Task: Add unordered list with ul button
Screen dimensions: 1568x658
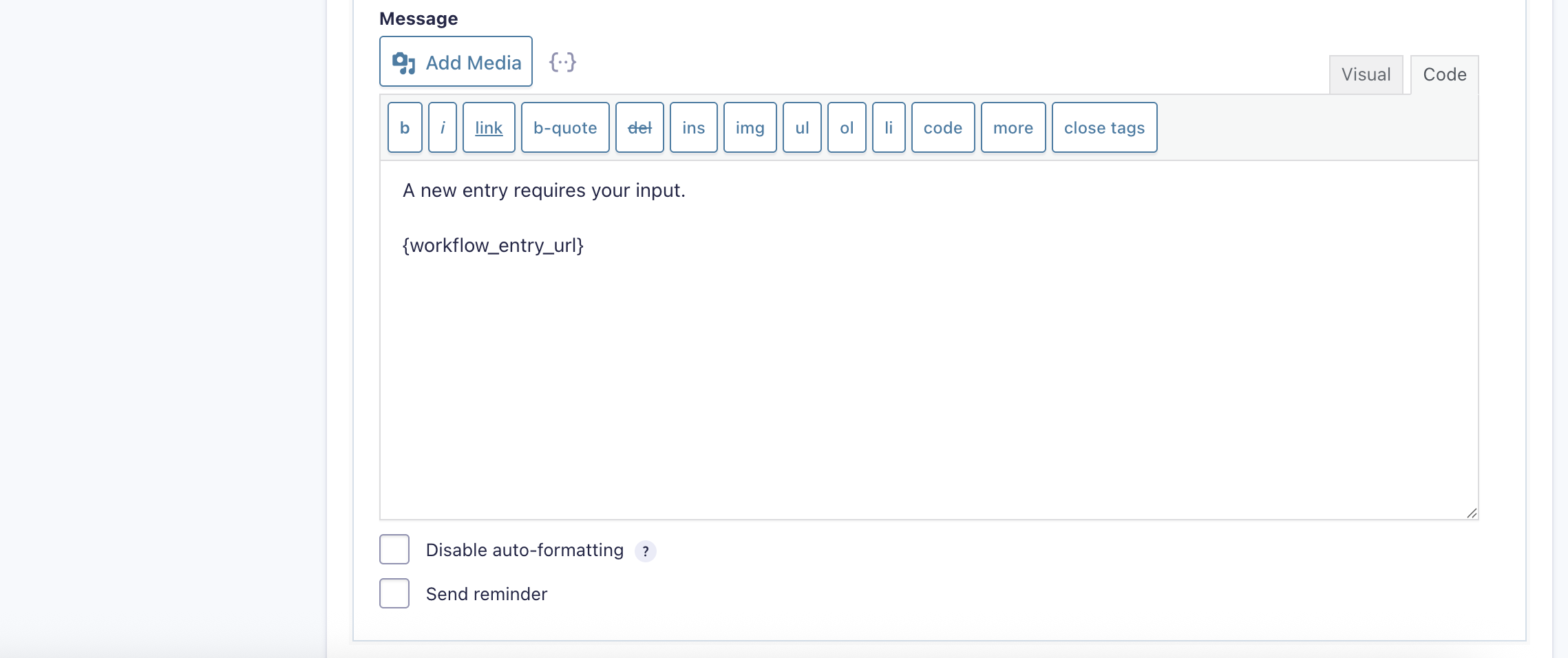Action: click(x=802, y=128)
